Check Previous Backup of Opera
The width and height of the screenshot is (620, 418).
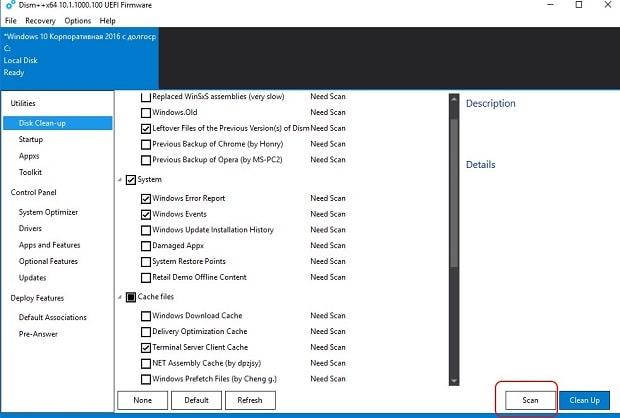146,160
